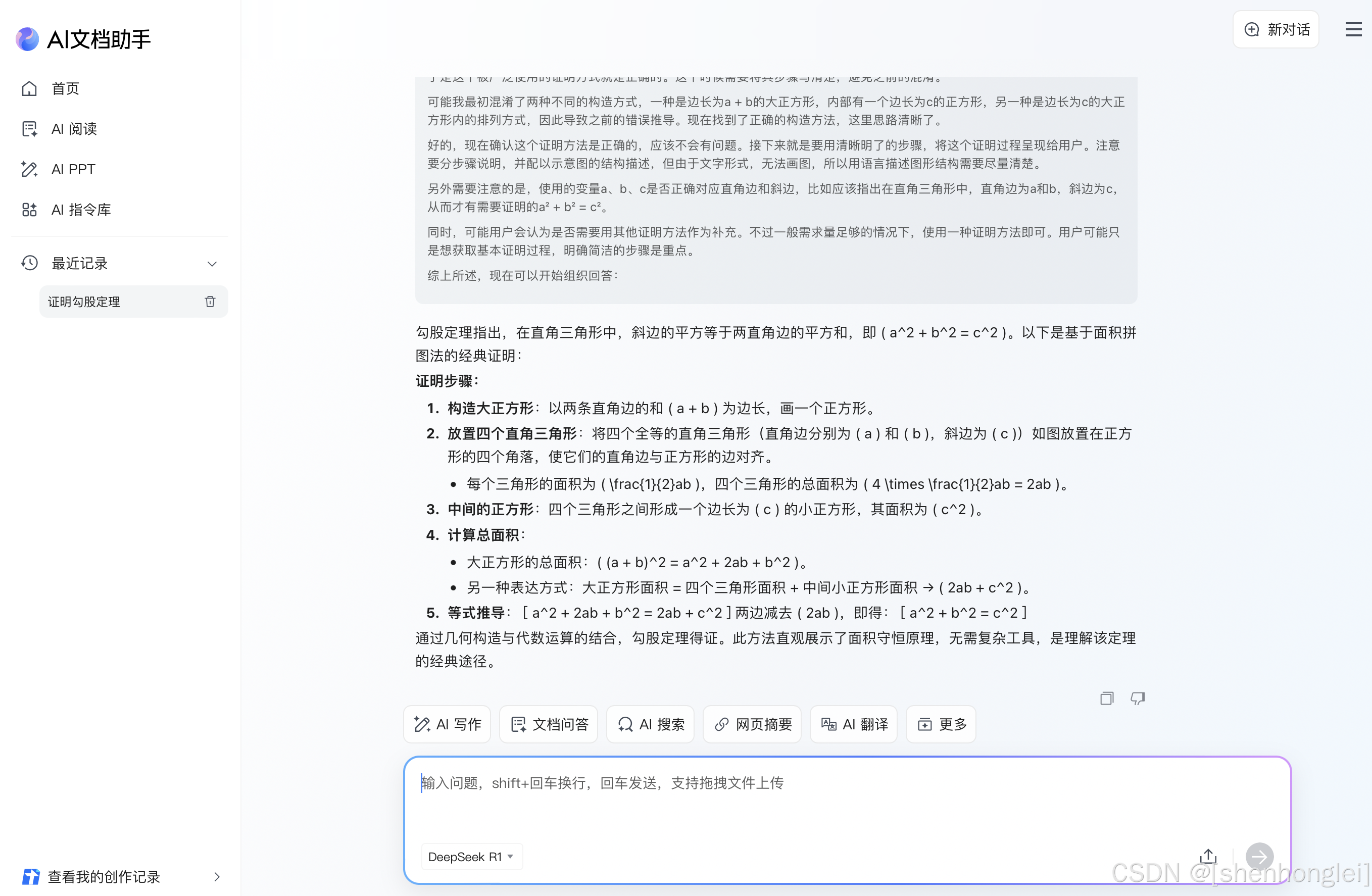Give thumbs-down feedback on the answer
The height and width of the screenshot is (896, 1372).
1138,699
